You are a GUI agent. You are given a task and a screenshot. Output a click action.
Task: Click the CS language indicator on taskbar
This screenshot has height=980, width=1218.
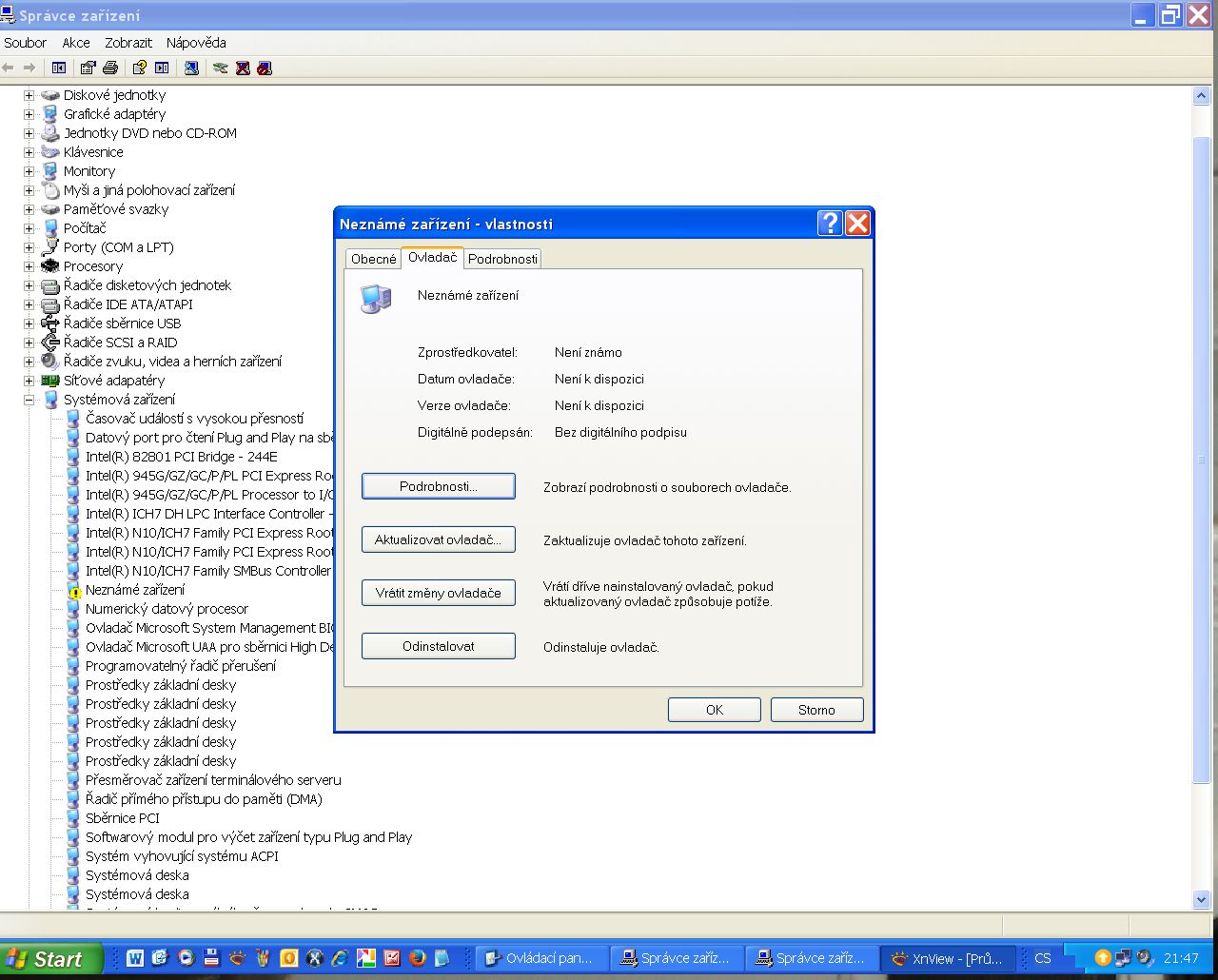1043,958
